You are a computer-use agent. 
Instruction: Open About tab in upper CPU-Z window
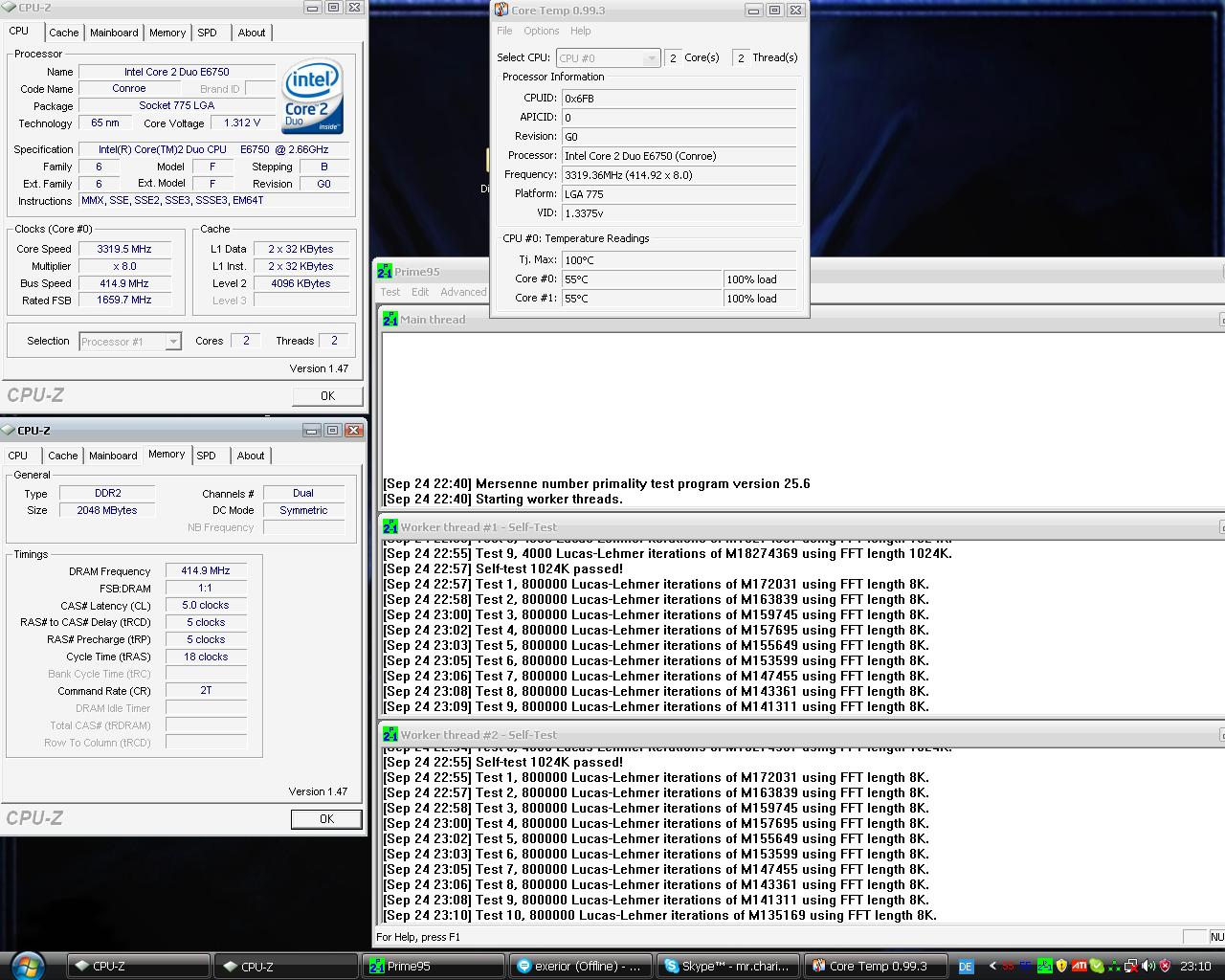(252, 33)
